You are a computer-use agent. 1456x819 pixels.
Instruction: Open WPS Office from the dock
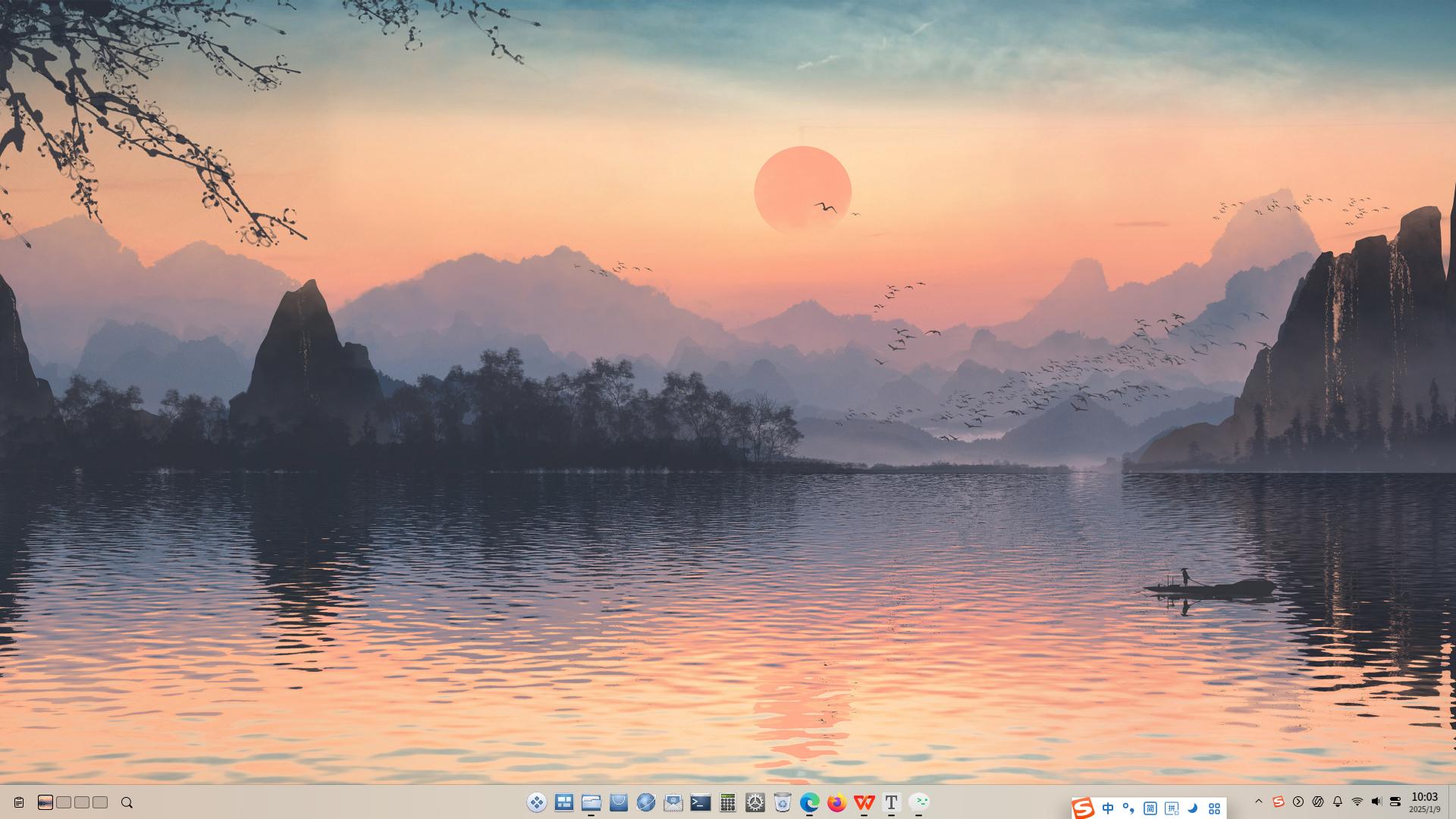pos(864,802)
